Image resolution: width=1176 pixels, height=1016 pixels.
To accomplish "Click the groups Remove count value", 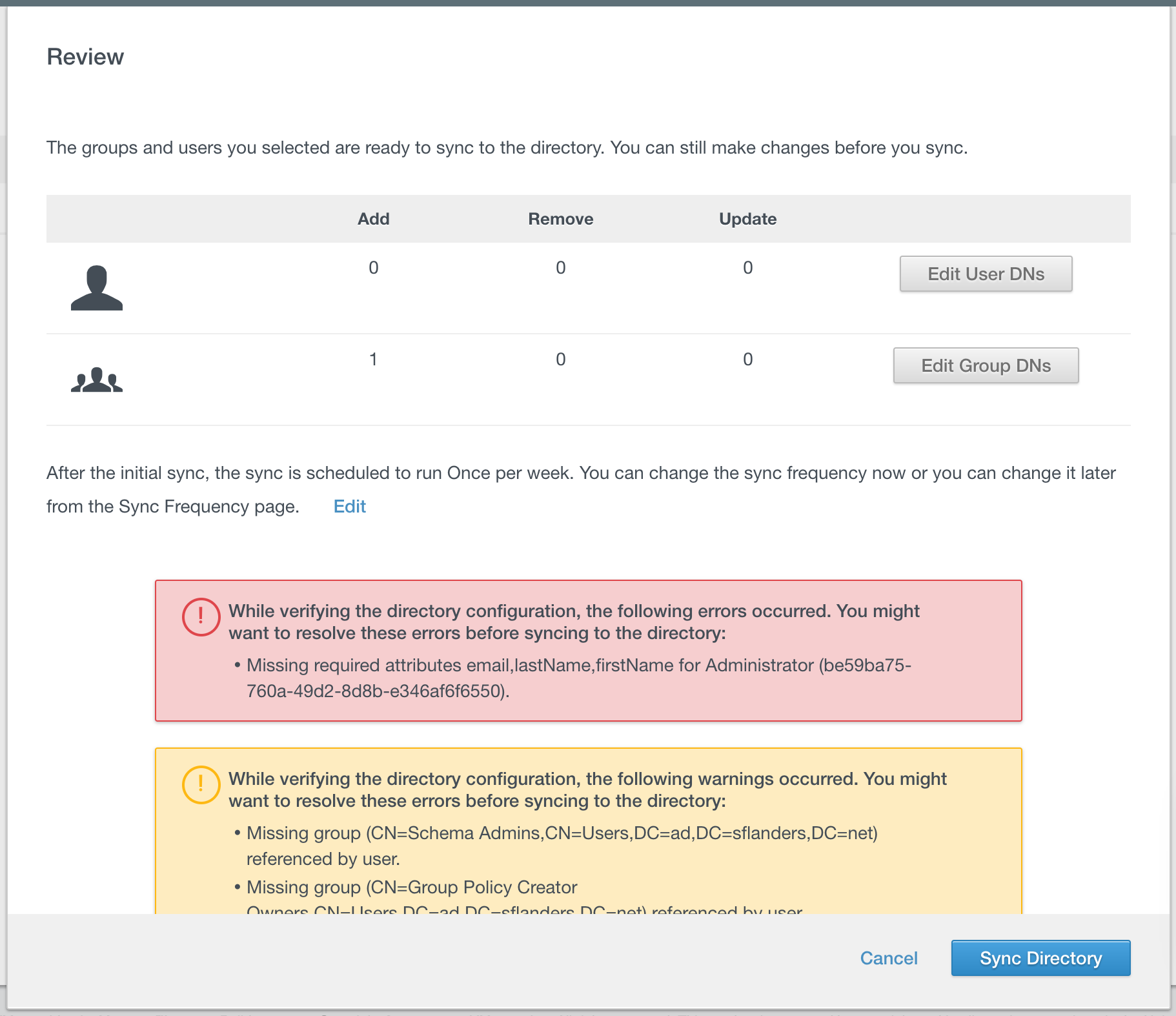I will pos(560,360).
